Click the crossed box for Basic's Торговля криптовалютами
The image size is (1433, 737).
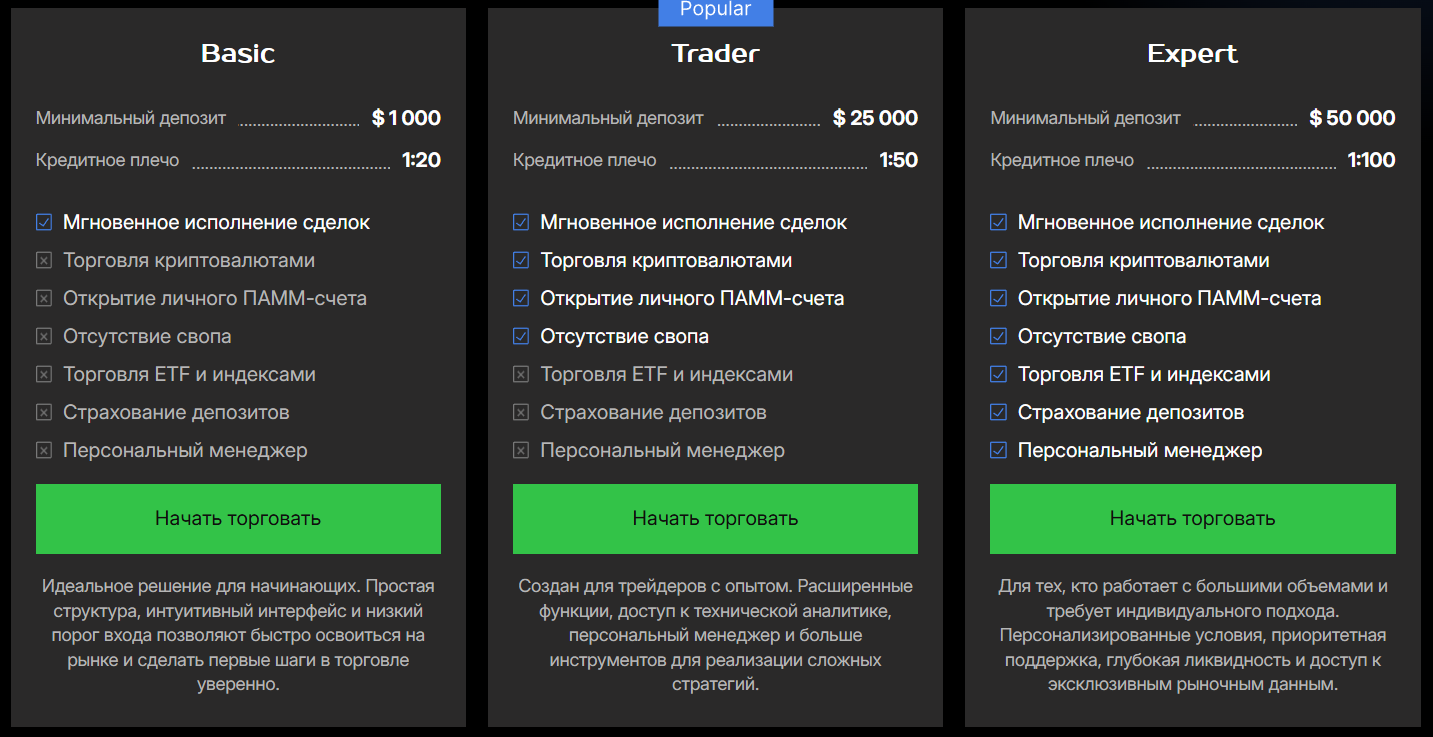[x=44, y=260]
